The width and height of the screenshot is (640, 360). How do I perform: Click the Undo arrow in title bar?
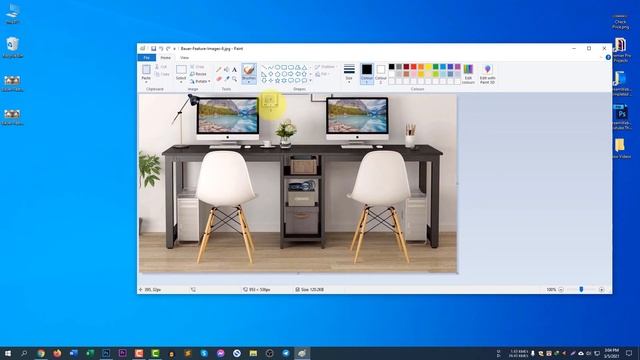(x=161, y=49)
